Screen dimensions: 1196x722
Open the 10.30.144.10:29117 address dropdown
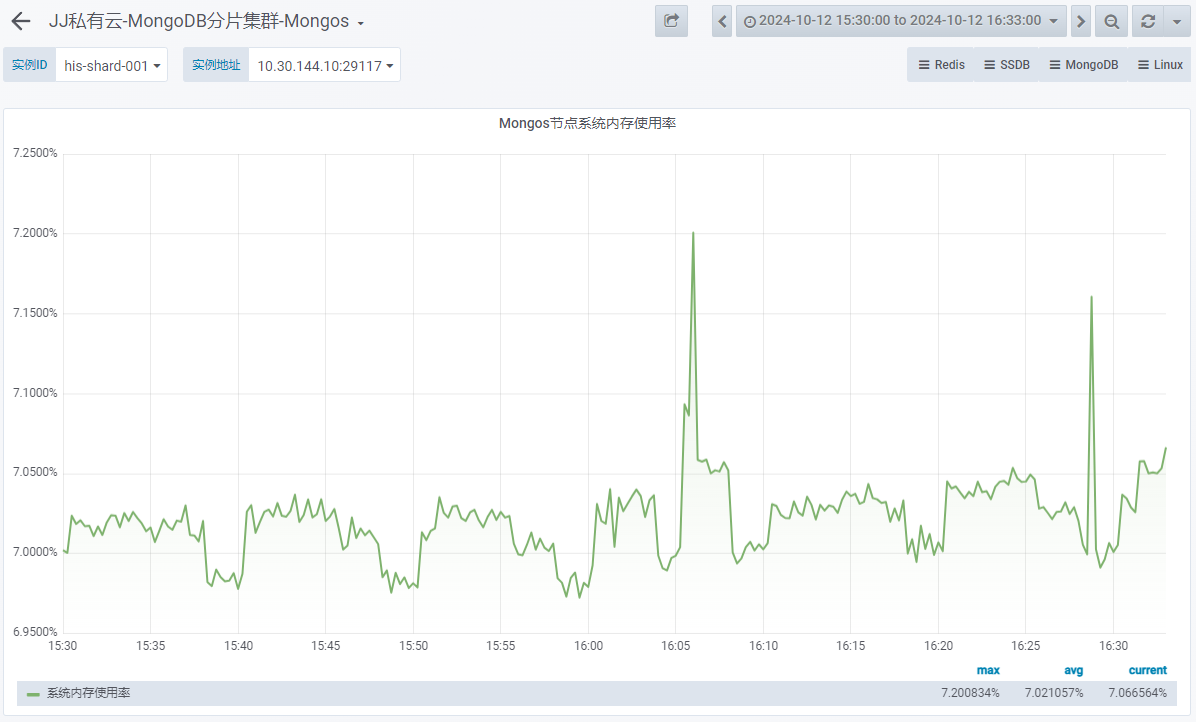[324, 66]
